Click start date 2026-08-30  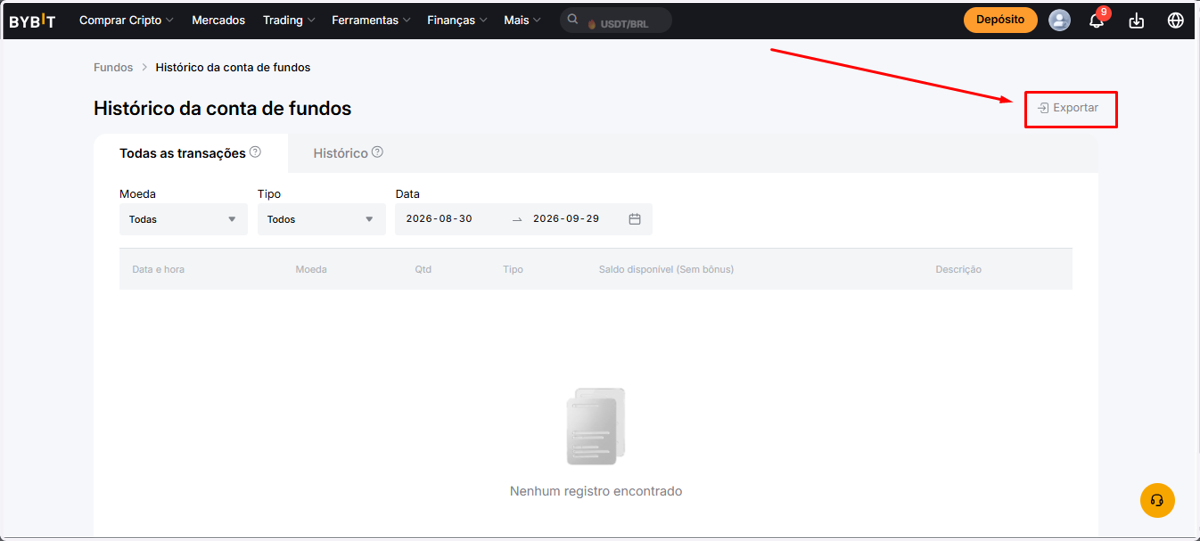(439, 219)
